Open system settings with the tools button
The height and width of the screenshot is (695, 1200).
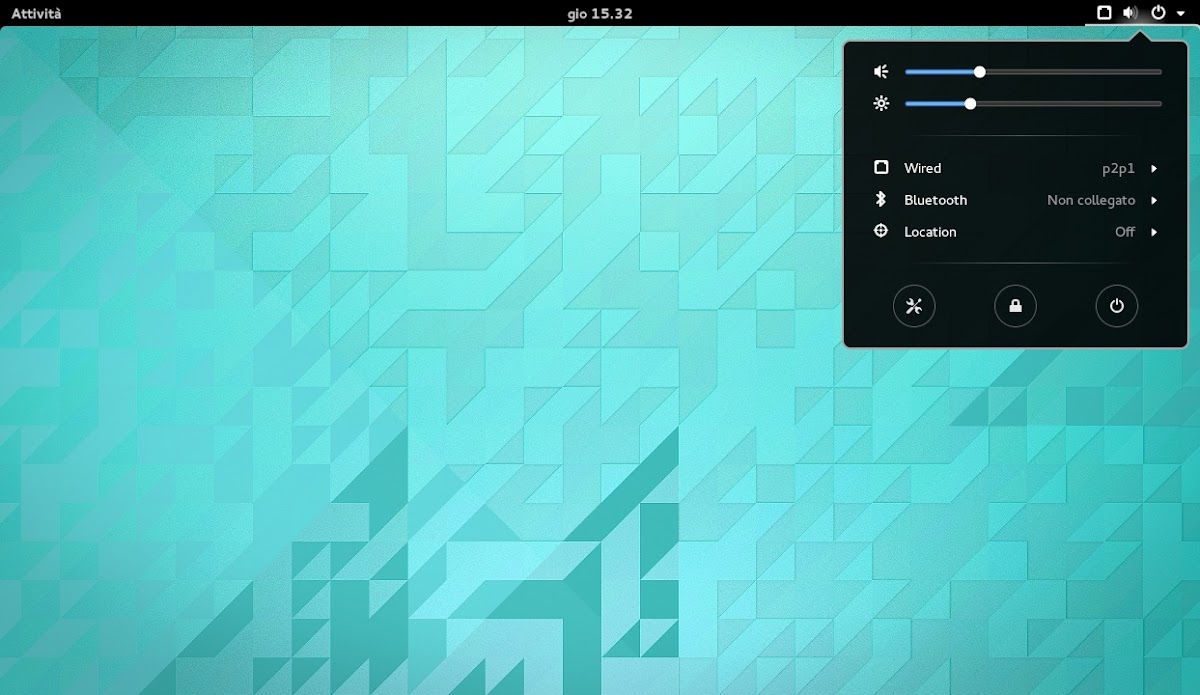(914, 306)
